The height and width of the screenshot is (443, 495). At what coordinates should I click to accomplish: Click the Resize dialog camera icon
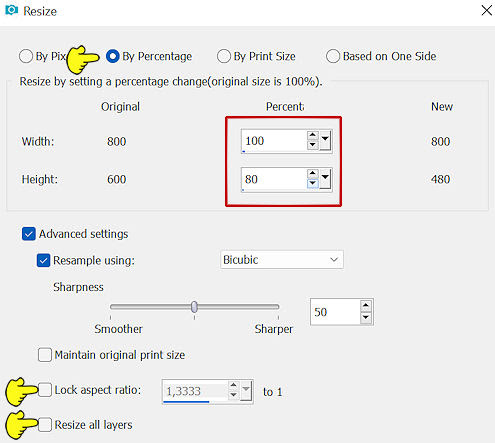pos(11,10)
